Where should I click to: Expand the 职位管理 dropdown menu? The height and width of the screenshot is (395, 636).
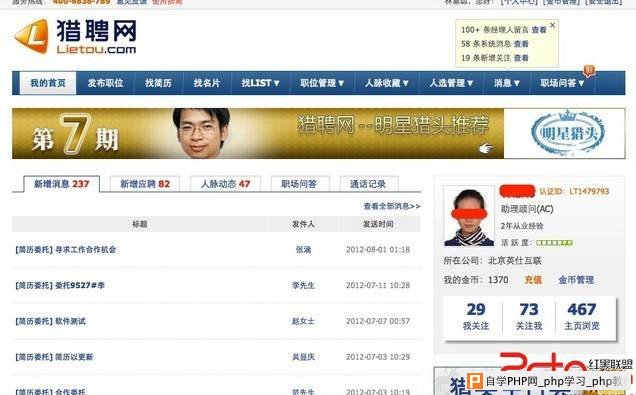point(322,83)
